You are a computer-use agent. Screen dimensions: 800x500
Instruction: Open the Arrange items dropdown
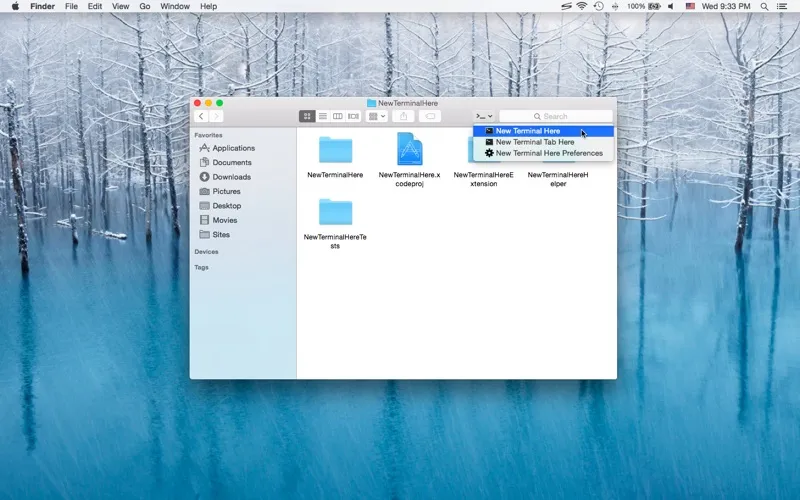pyautogui.click(x=377, y=116)
